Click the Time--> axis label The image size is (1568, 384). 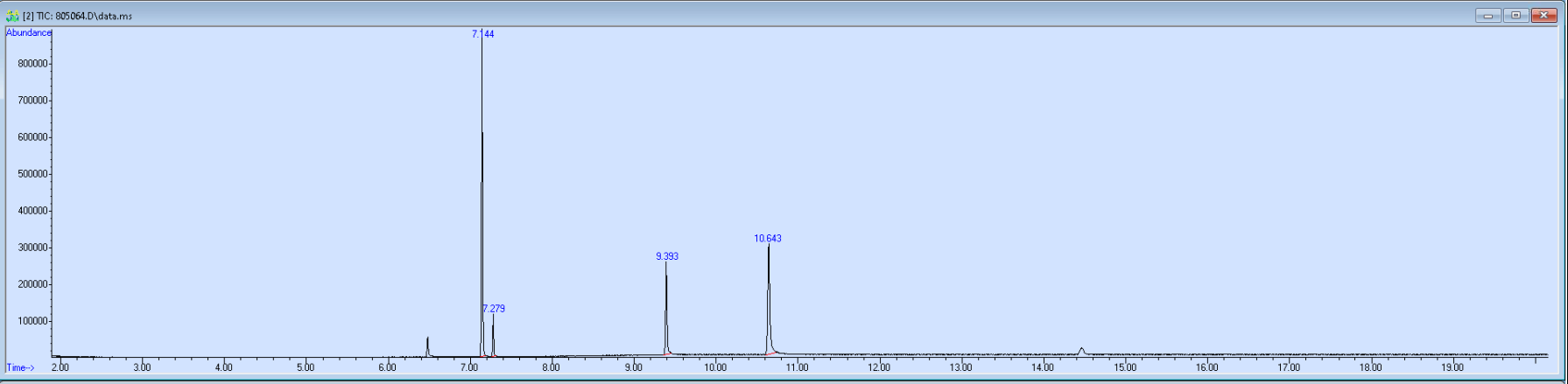click(20, 367)
